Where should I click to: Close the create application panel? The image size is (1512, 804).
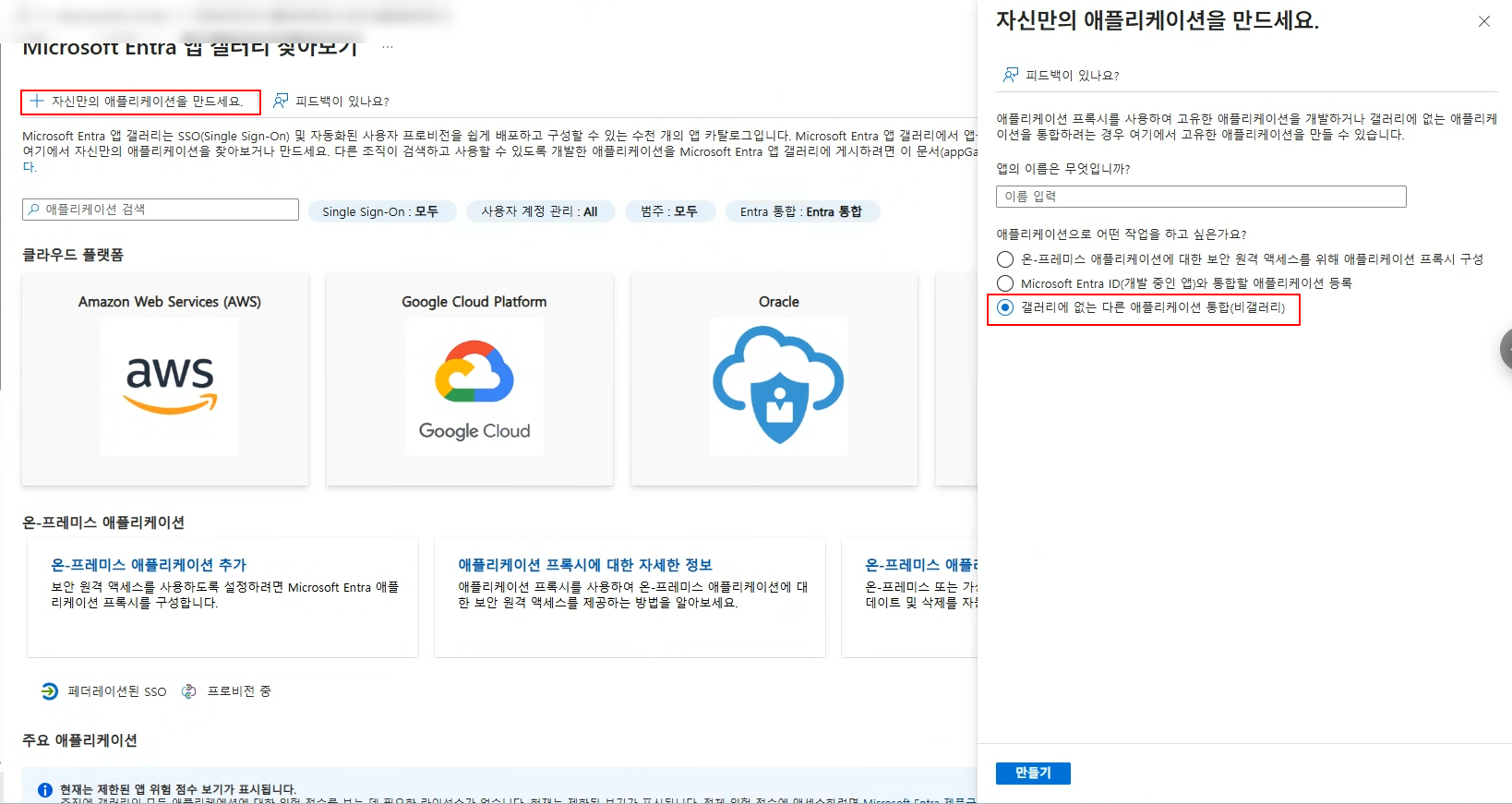click(x=1484, y=21)
